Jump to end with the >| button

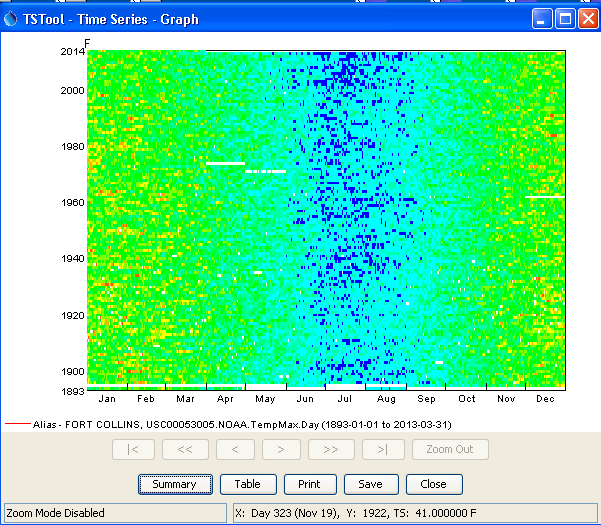point(382,449)
